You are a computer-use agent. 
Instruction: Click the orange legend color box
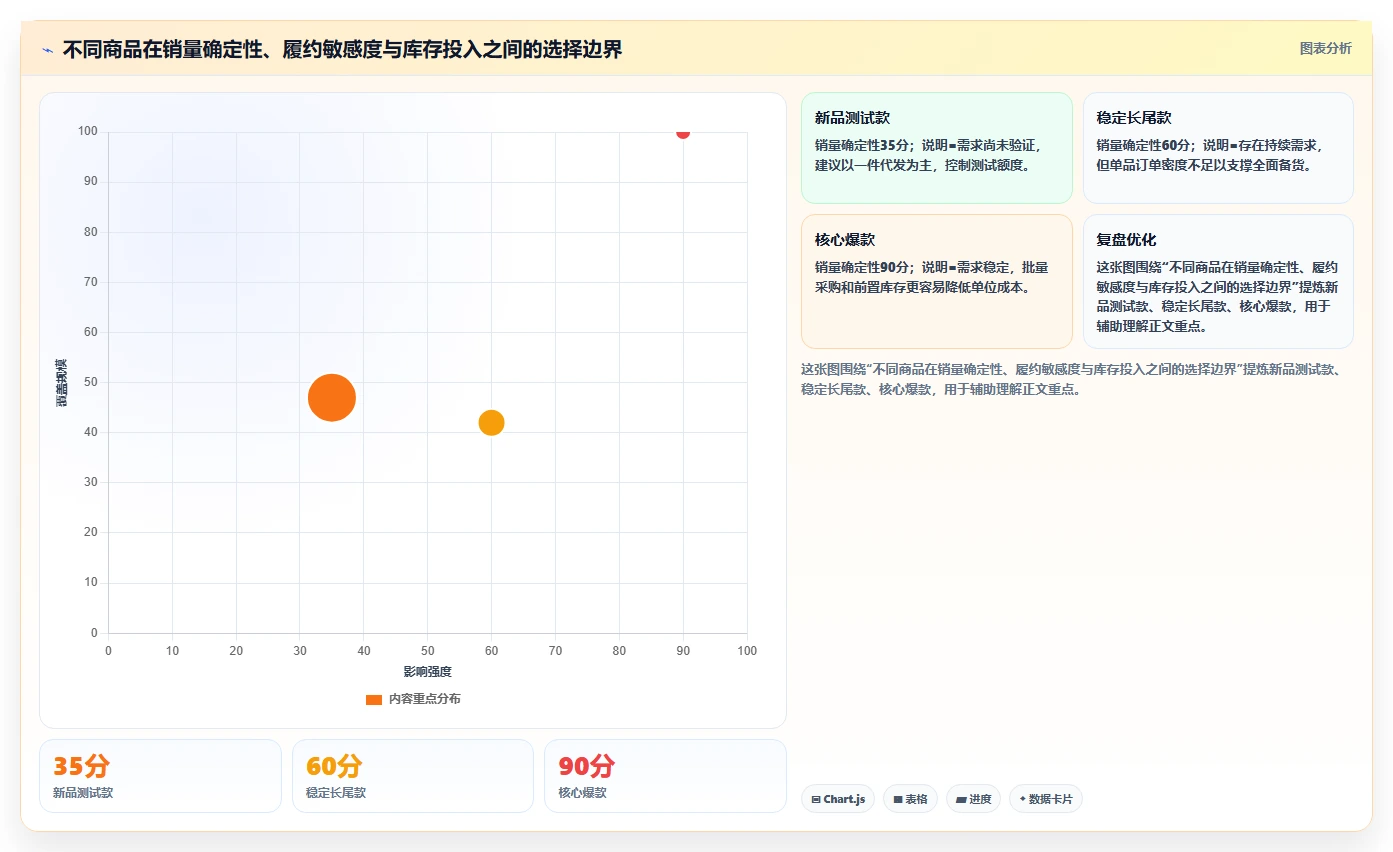[374, 699]
